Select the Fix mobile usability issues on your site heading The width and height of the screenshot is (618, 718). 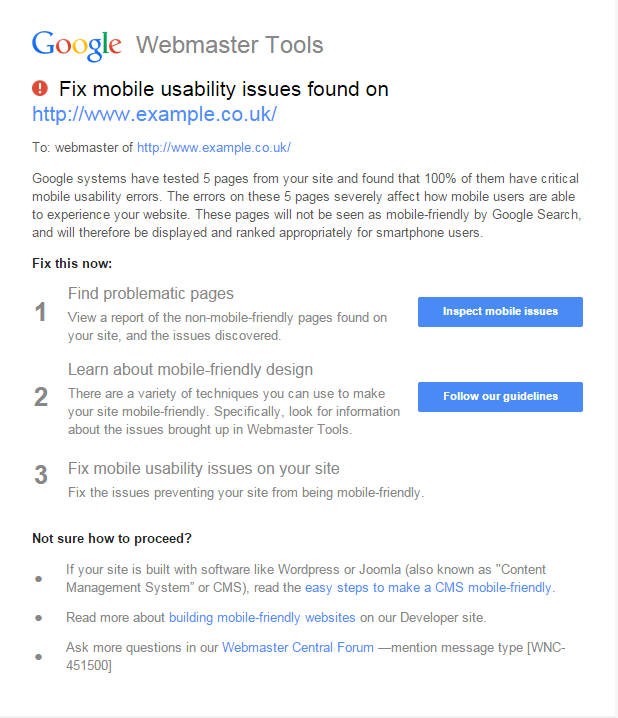click(204, 468)
